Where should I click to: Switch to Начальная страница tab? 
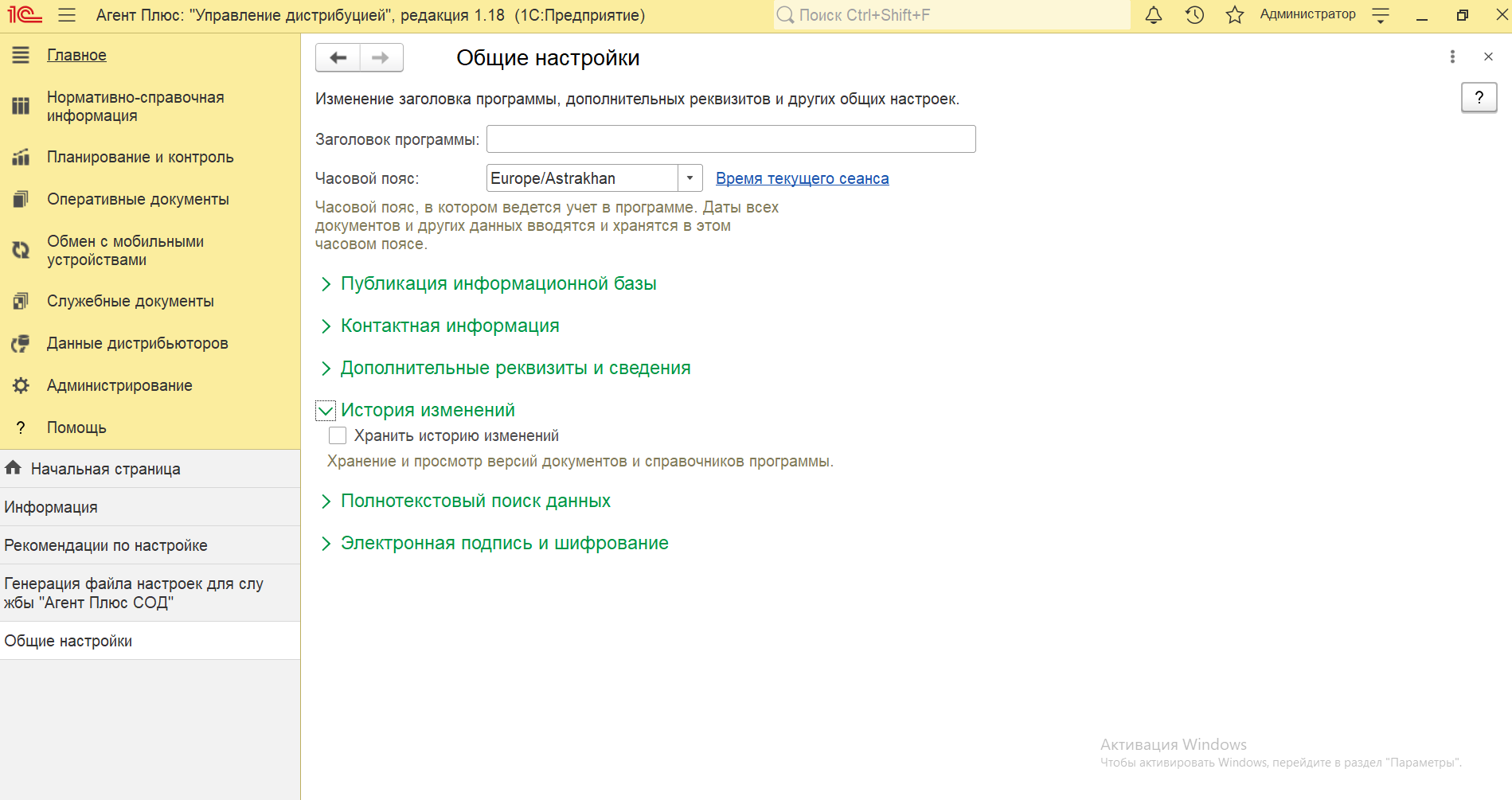coord(150,469)
